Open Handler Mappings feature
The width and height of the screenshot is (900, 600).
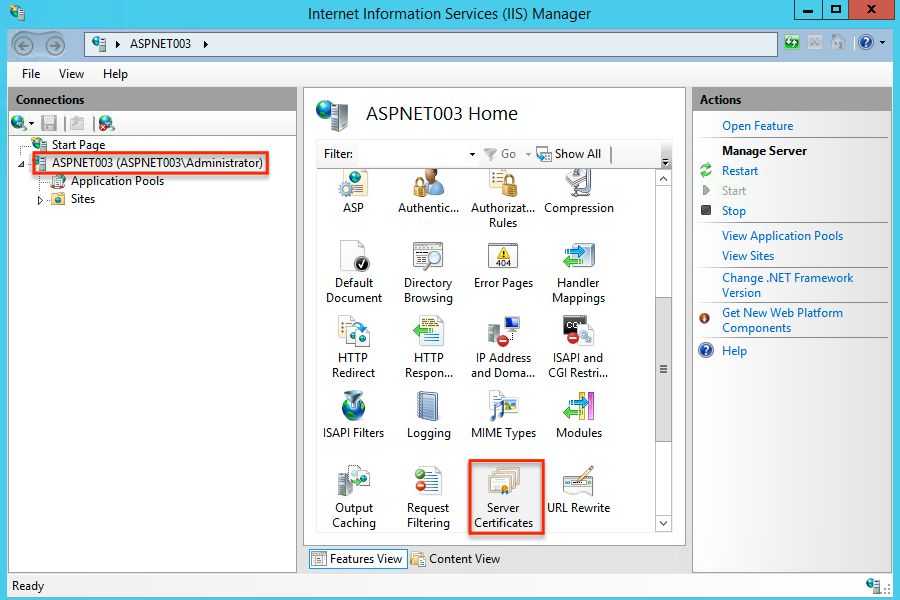click(579, 272)
